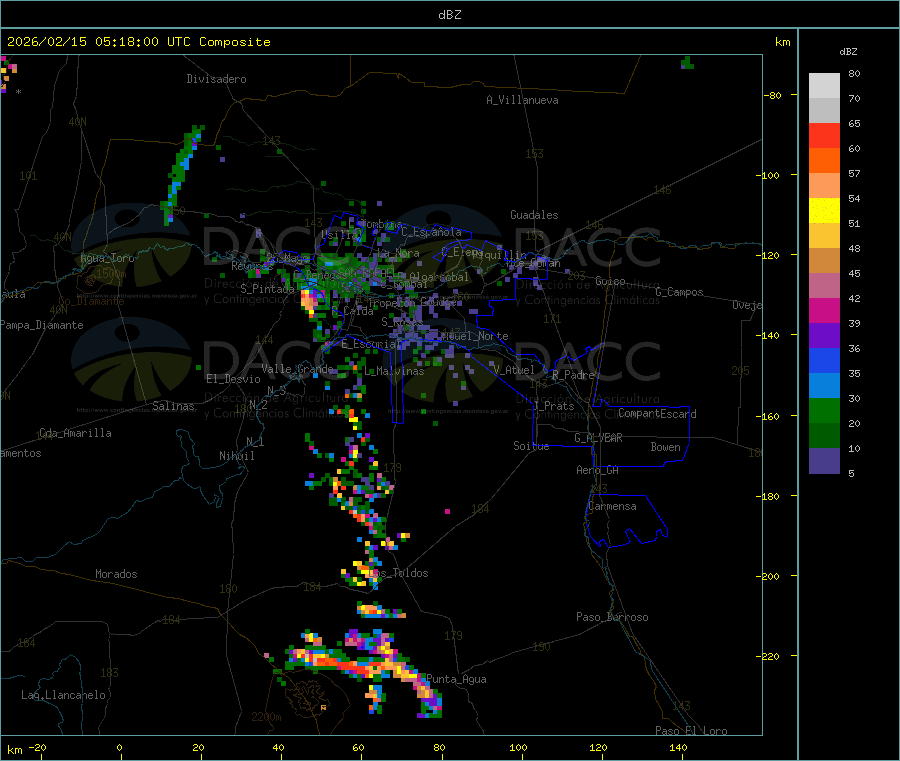Click the timestamp 2026/02/15 05:18:00 UTC Composite
The height and width of the screenshot is (761, 900).
(138, 42)
